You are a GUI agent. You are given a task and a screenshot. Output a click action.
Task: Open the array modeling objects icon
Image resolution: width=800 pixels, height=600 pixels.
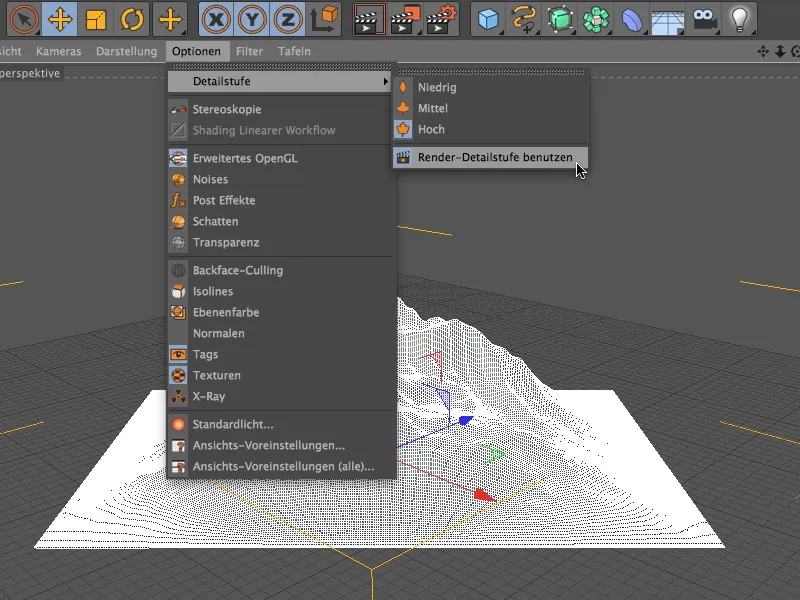point(596,19)
